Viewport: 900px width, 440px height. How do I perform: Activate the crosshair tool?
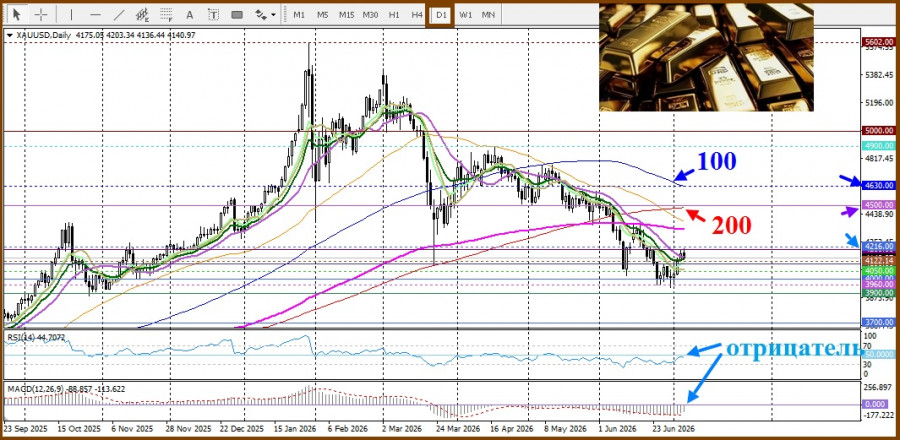pyautogui.click(x=41, y=14)
